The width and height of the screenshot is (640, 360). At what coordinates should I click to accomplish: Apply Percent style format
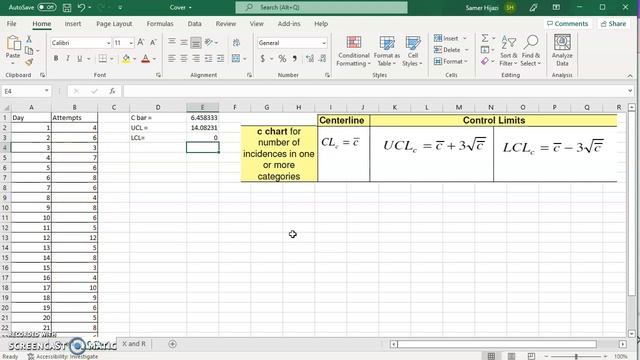282,59
